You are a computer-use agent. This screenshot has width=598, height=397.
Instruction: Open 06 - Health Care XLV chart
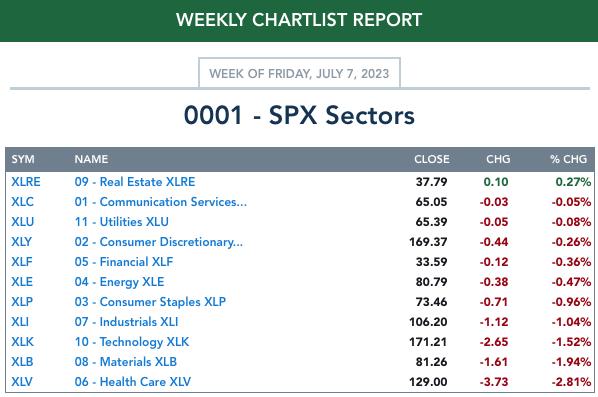click(133, 382)
